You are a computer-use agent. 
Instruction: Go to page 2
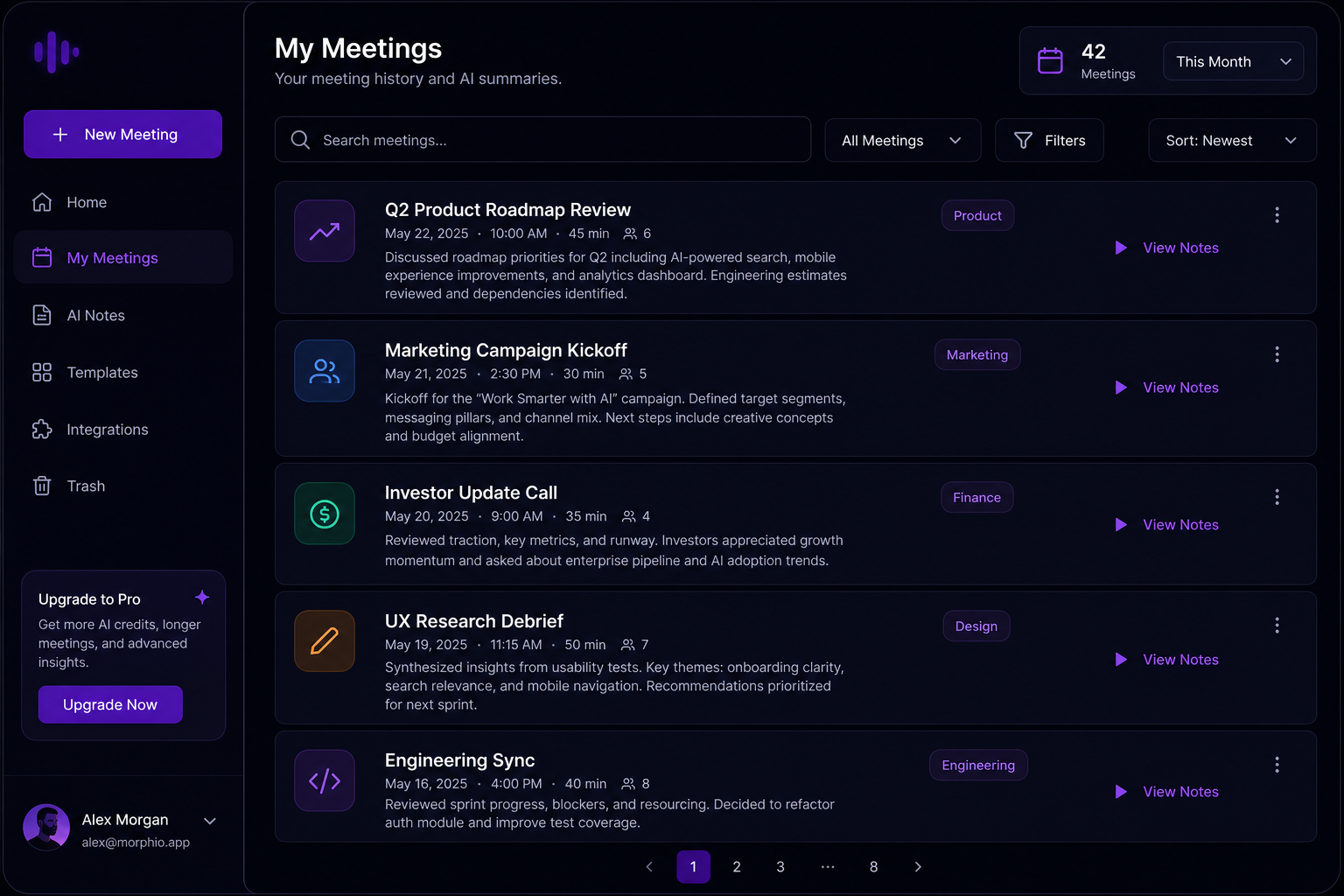pos(737,867)
